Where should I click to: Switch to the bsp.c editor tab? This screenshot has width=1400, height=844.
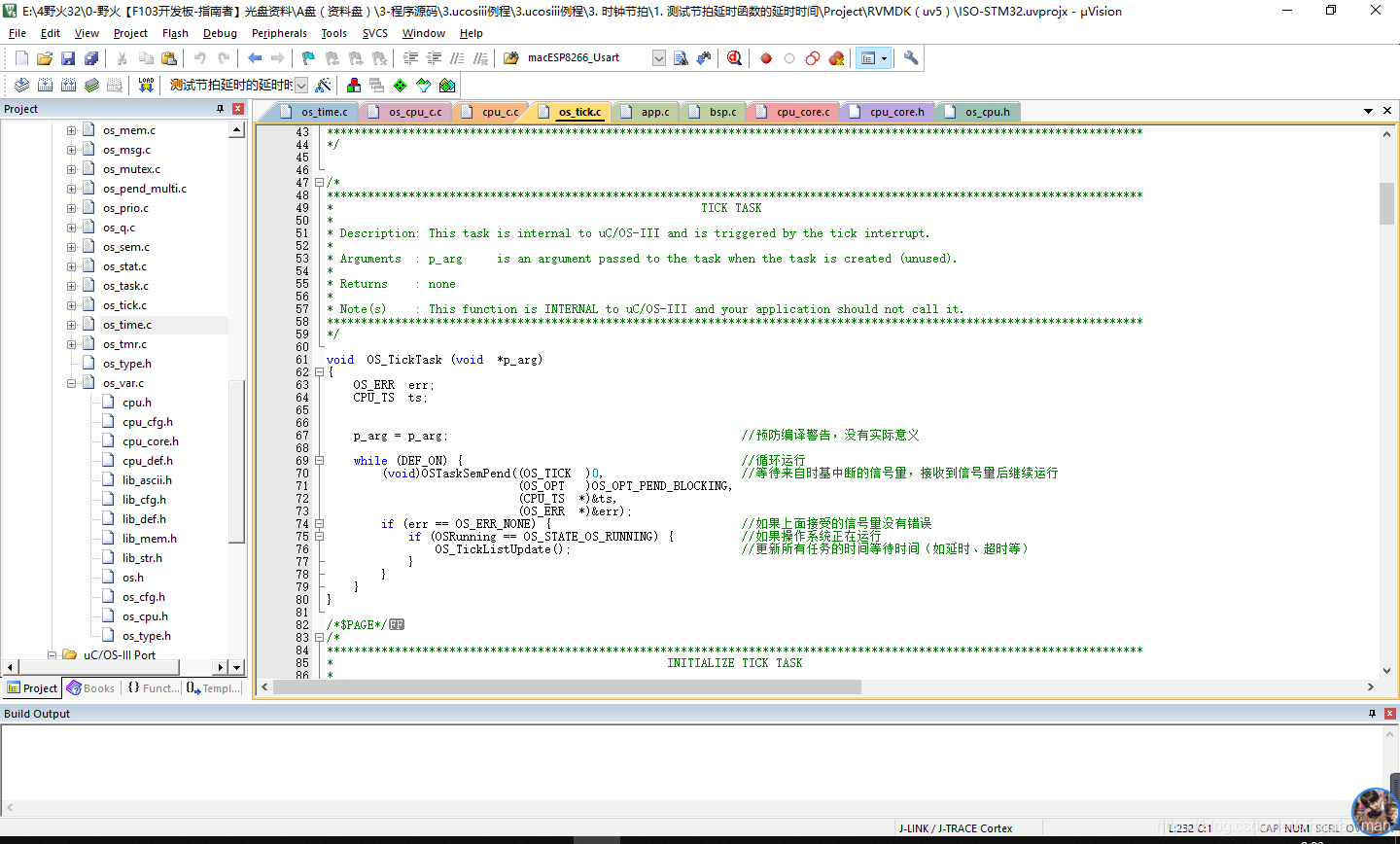click(716, 112)
